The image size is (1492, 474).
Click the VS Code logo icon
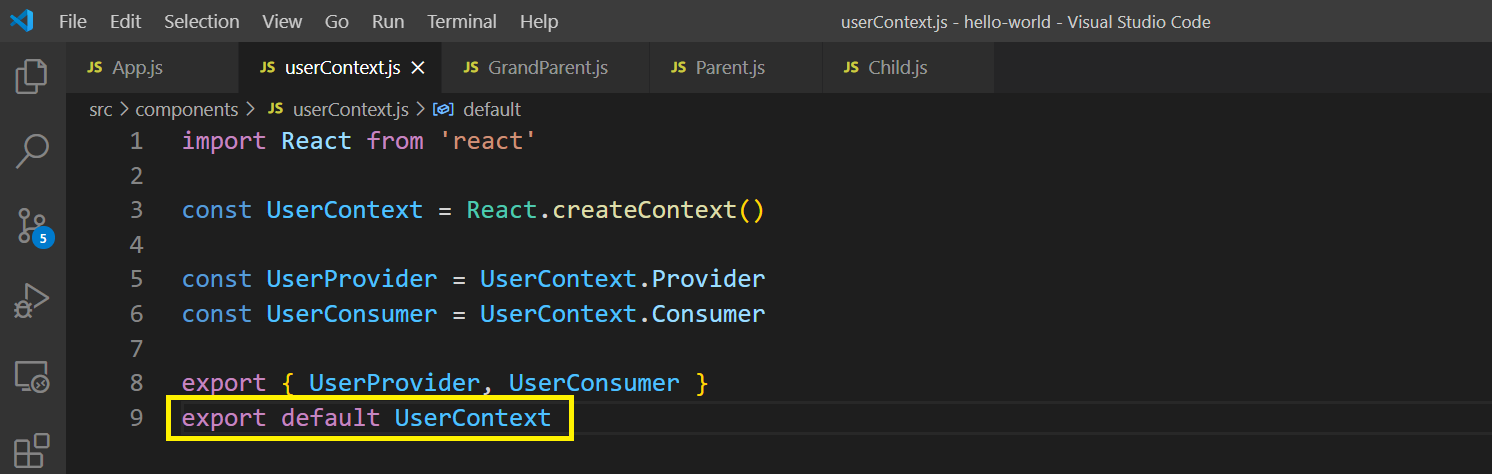point(22,20)
